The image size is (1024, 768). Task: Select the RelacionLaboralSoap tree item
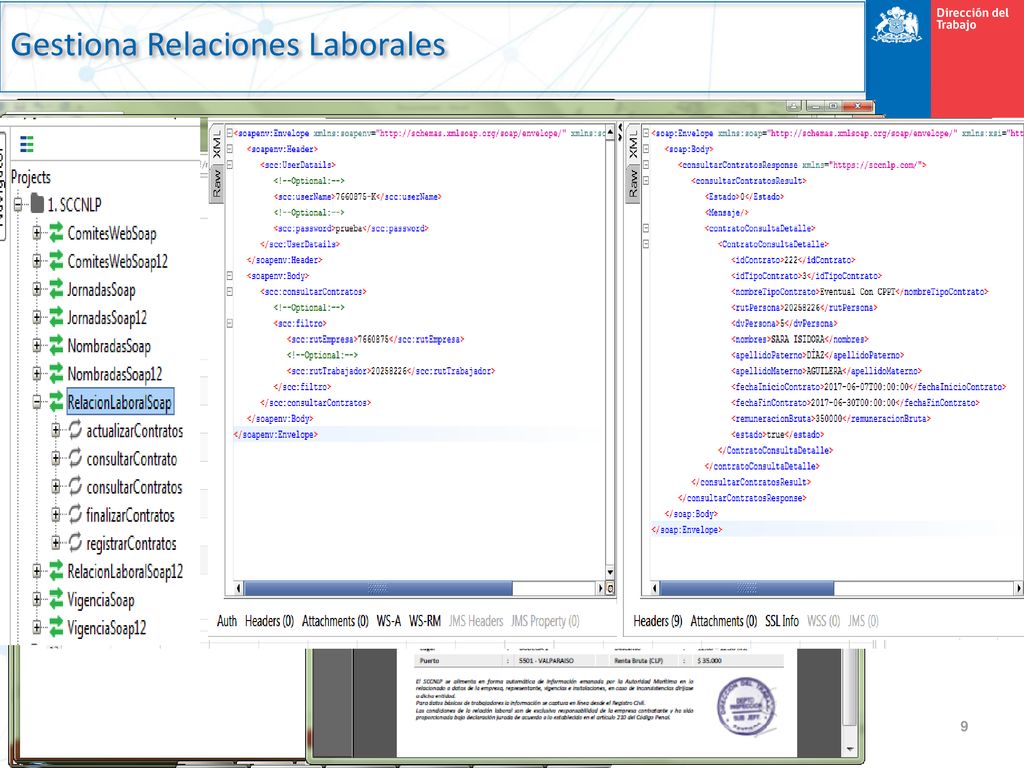tap(120, 402)
